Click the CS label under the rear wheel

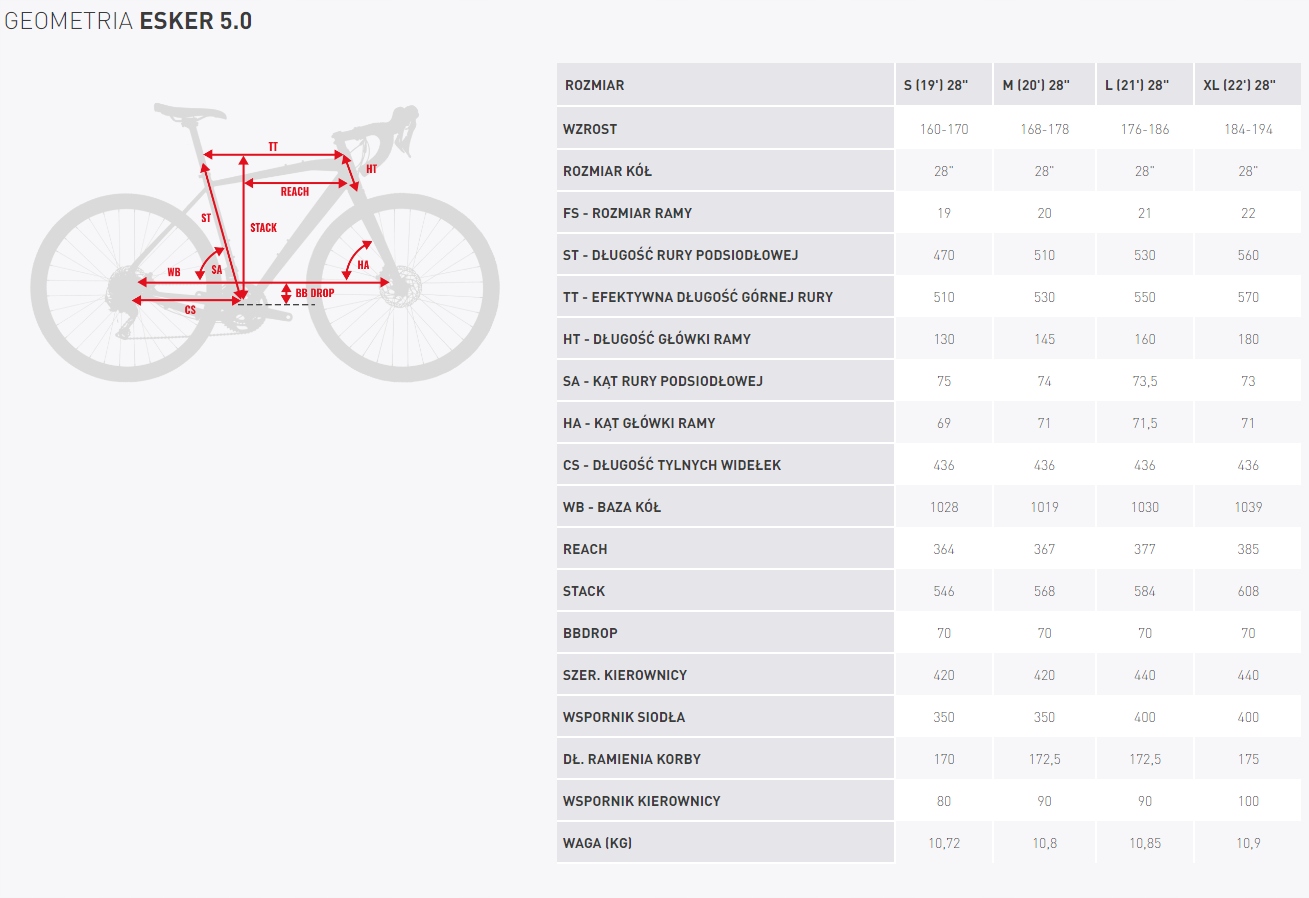click(190, 310)
